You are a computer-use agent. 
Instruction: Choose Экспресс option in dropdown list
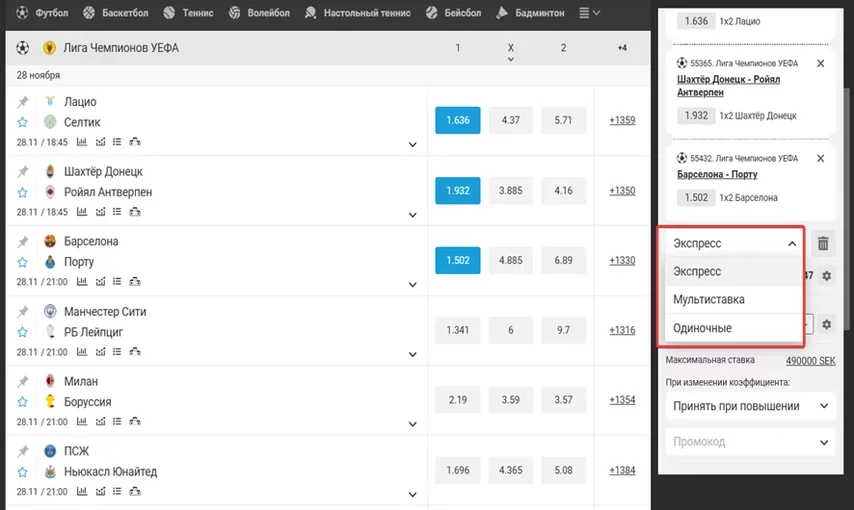734,271
